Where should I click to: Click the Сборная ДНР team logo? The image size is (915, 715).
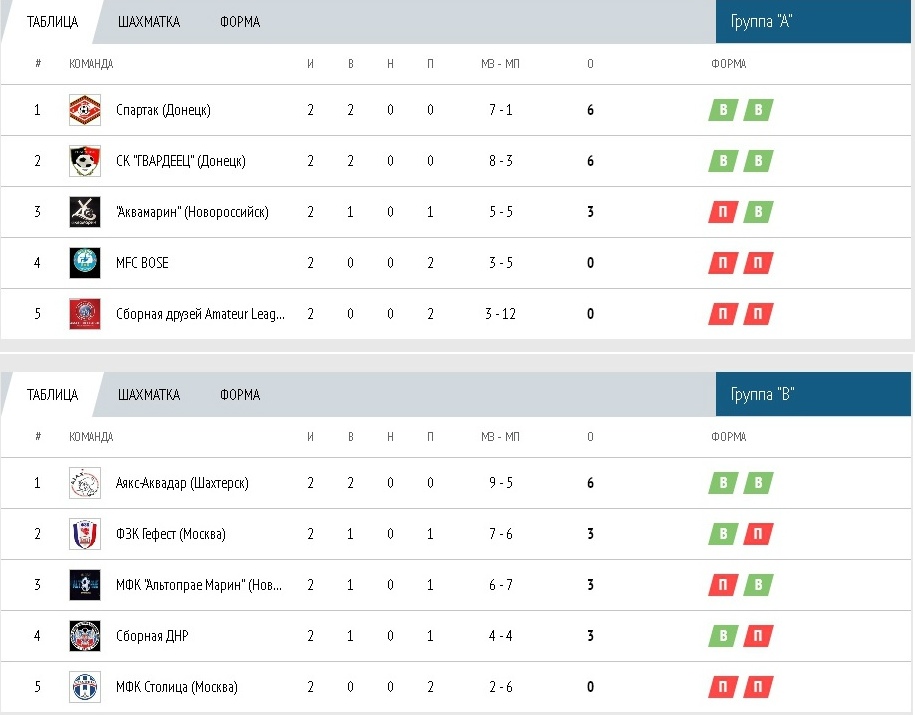pos(85,636)
